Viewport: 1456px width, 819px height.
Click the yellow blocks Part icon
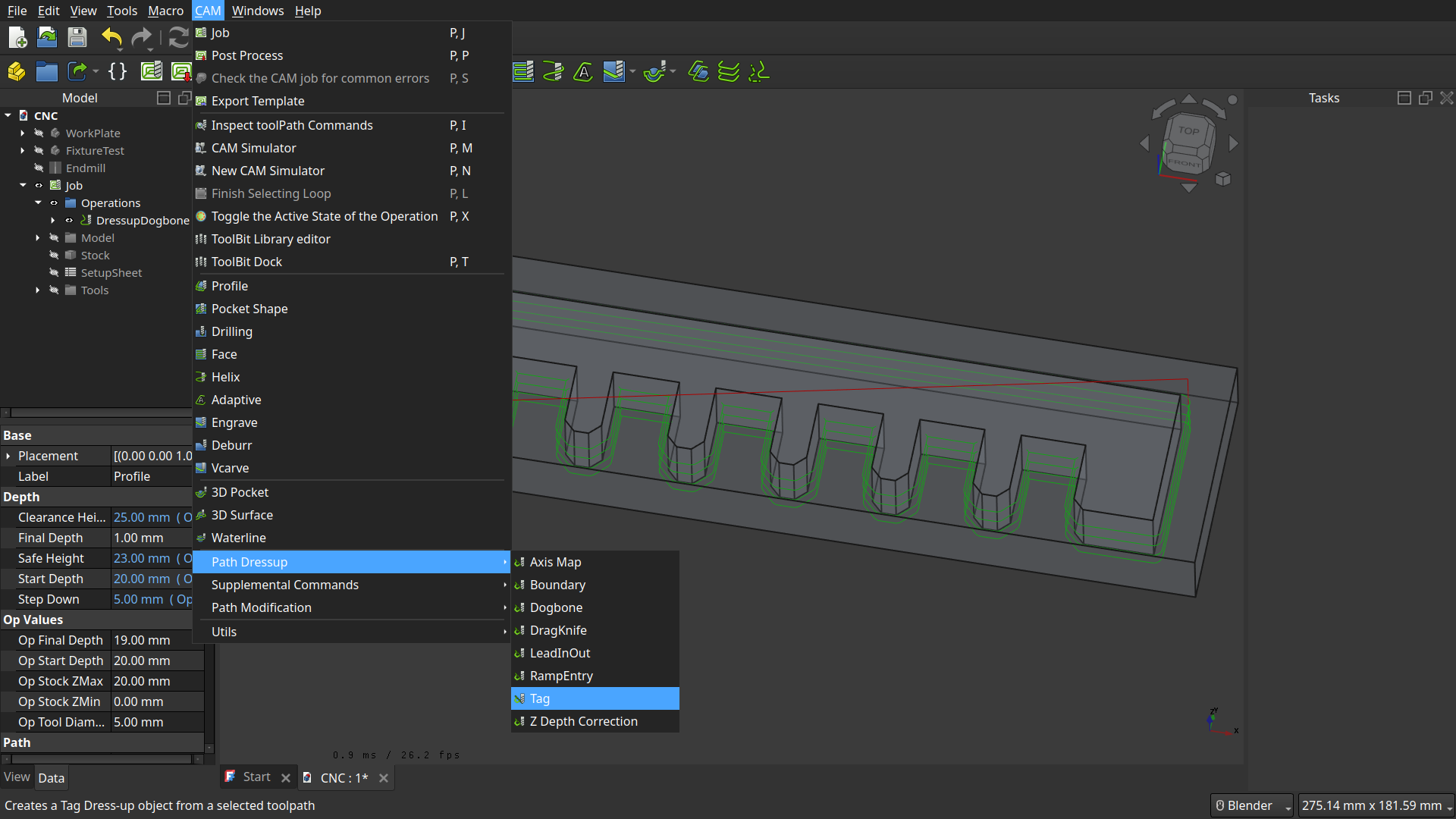coord(17,72)
